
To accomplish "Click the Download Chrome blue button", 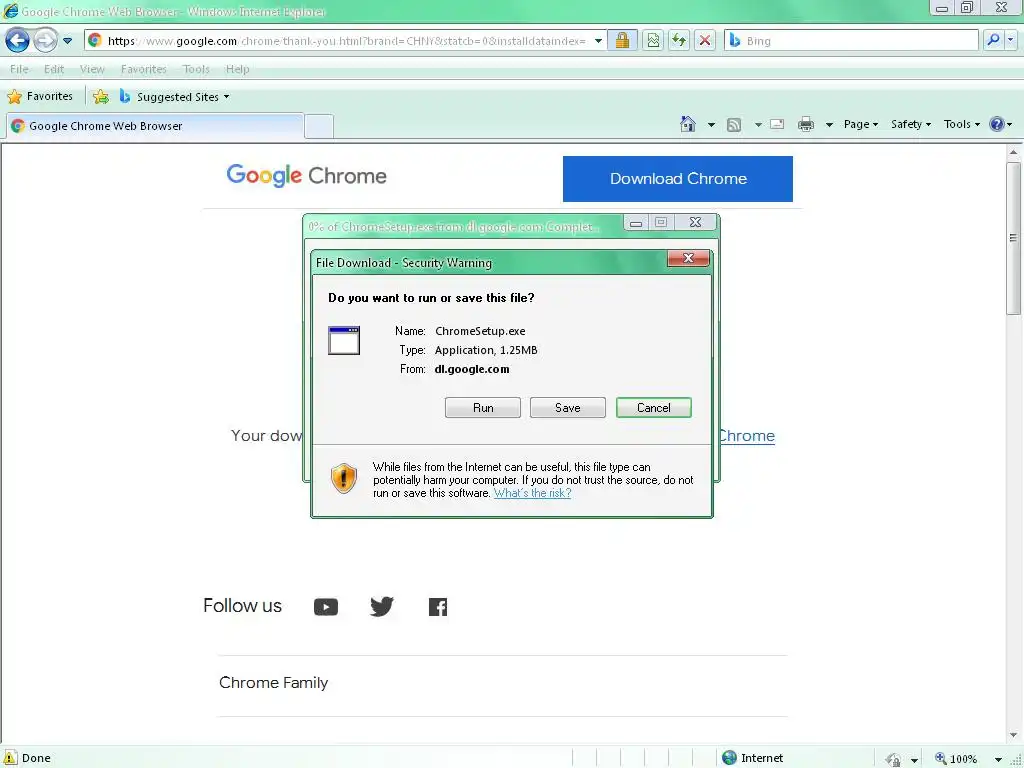I will (x=678, y=179).
